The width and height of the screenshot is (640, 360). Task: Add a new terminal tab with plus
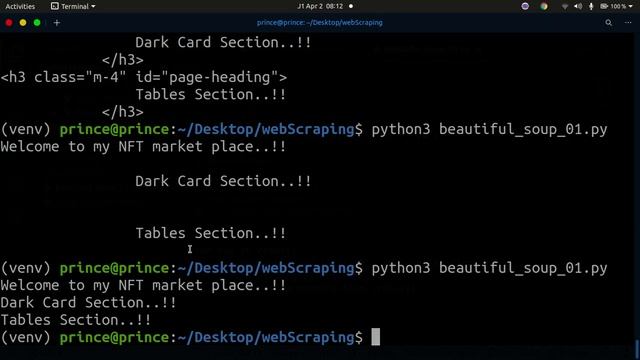tap(57, 23)
